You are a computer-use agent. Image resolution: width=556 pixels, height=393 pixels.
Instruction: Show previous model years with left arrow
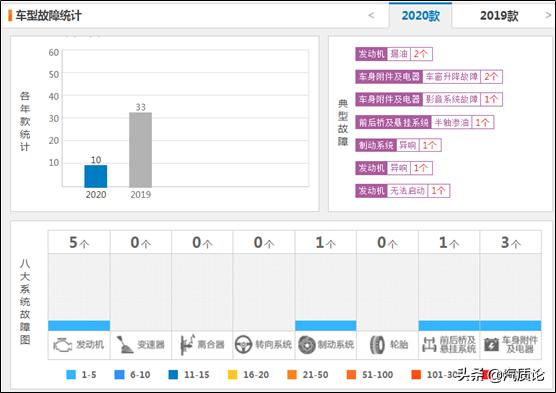click(371, 15)
